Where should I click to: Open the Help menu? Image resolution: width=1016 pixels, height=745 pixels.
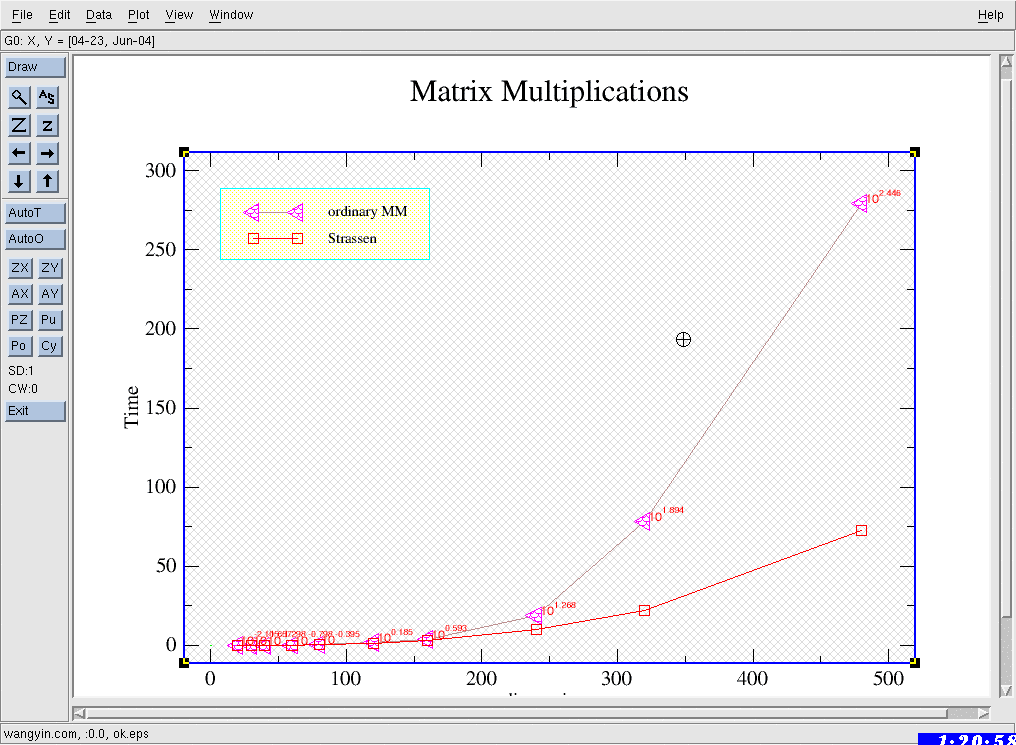coord(990,15)
